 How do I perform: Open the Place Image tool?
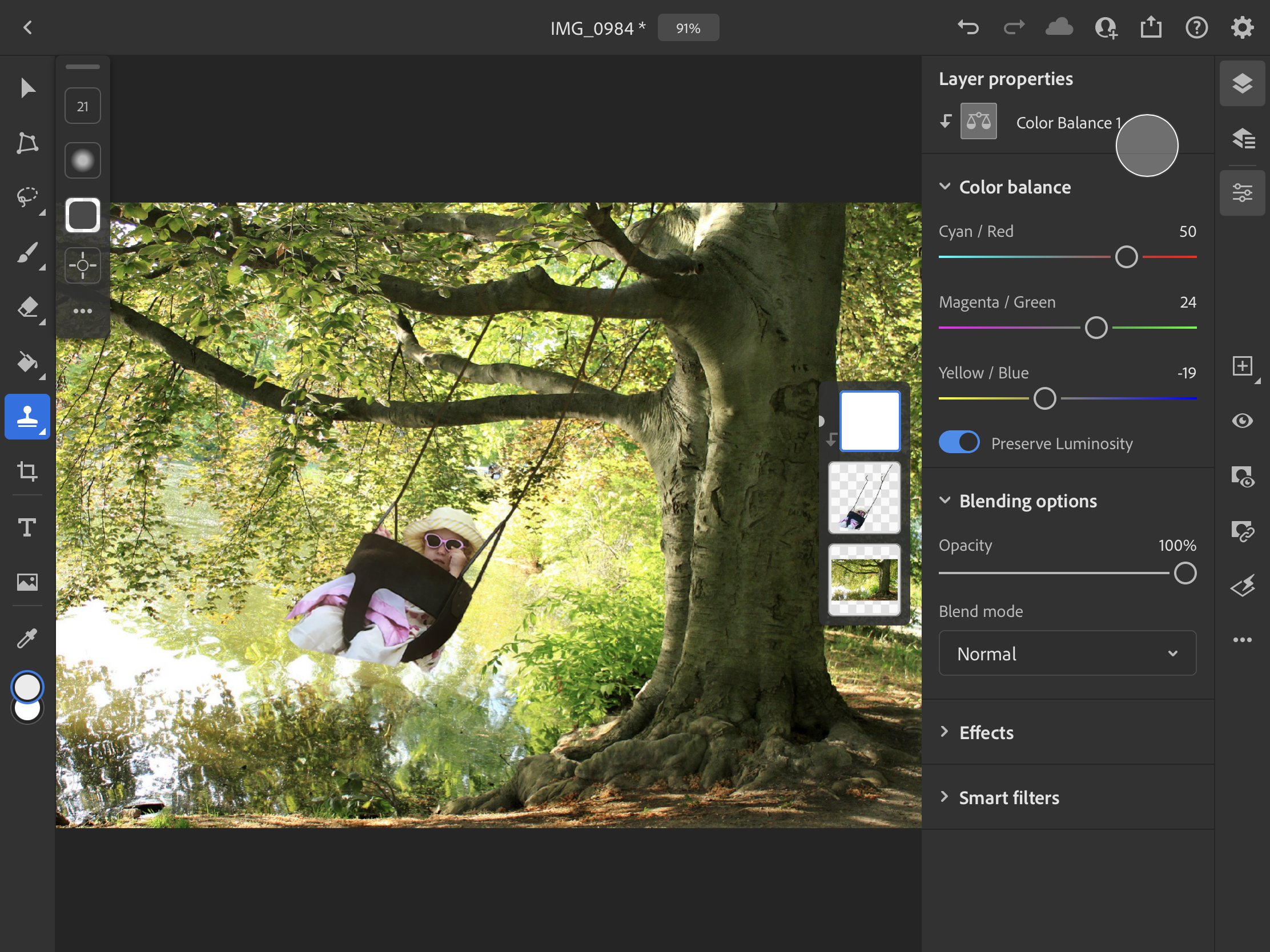(x=27, y=582)
